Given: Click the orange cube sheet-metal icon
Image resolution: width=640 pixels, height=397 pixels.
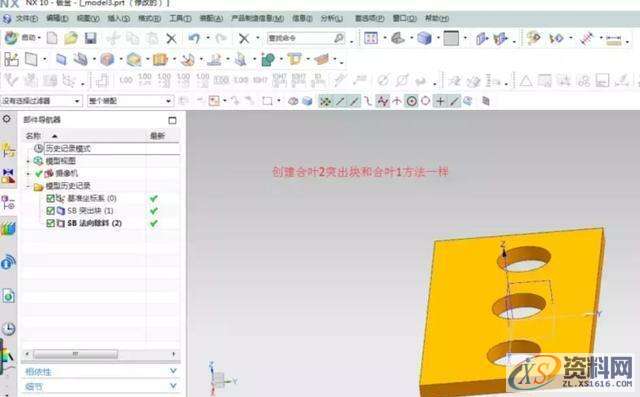Looking at the screenshot, I should pos(107,60).
